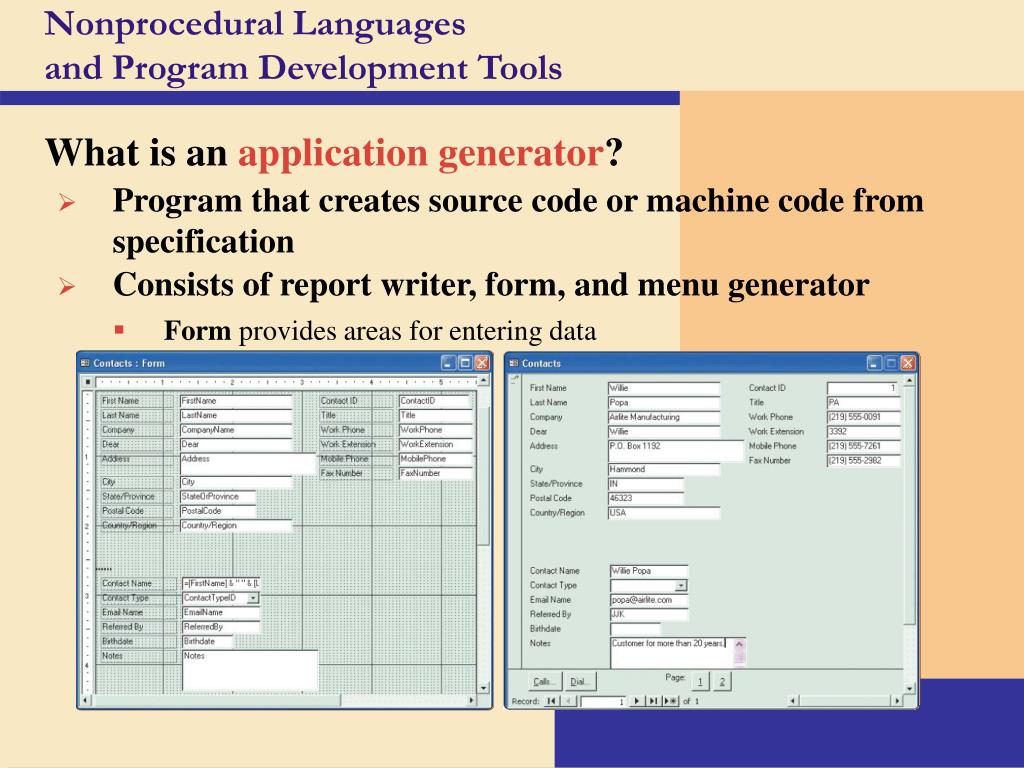Maximize the Contacts data window
This screenshot has height=768, width=1024.
coord(891,363)
